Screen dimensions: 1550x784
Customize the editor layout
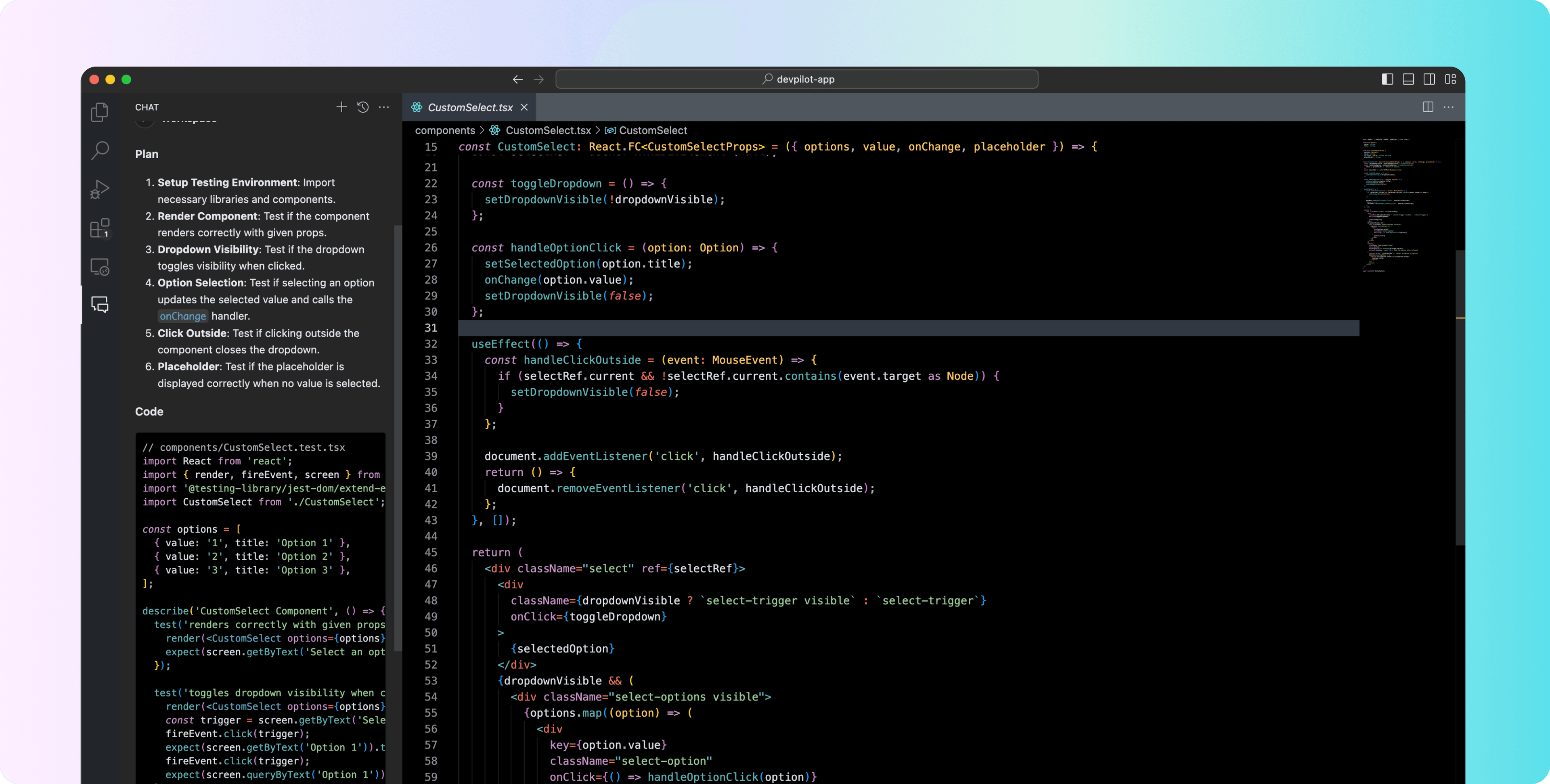tap(1450, 79)
